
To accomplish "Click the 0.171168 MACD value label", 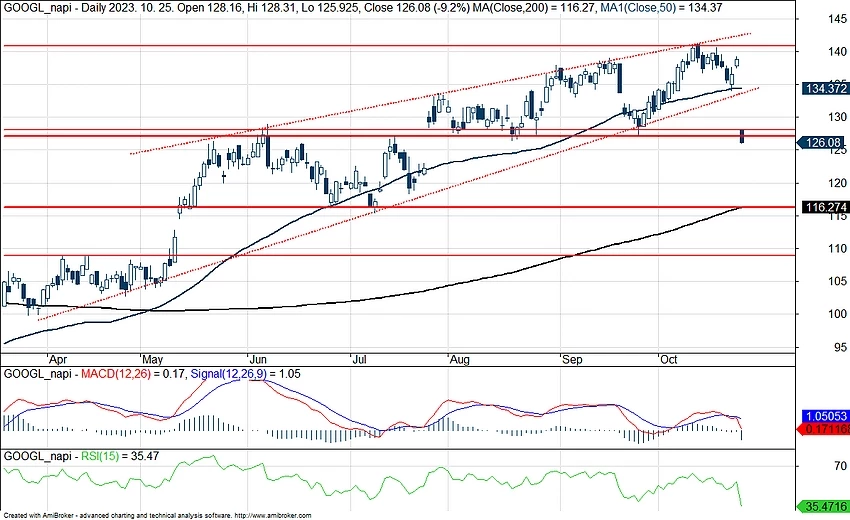I will [824, 429].
